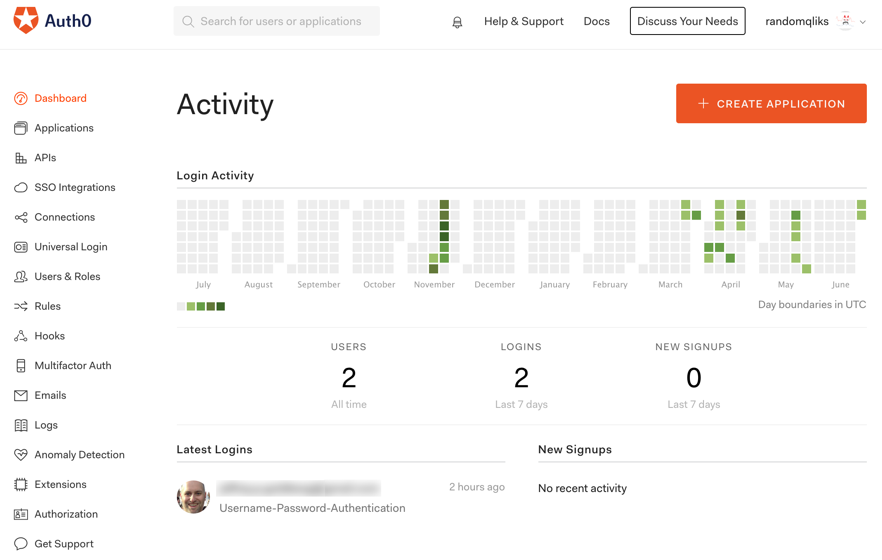Open SSO Integrations sidebar entry
This screenshot has width=882, height=560.
(75, 187)
